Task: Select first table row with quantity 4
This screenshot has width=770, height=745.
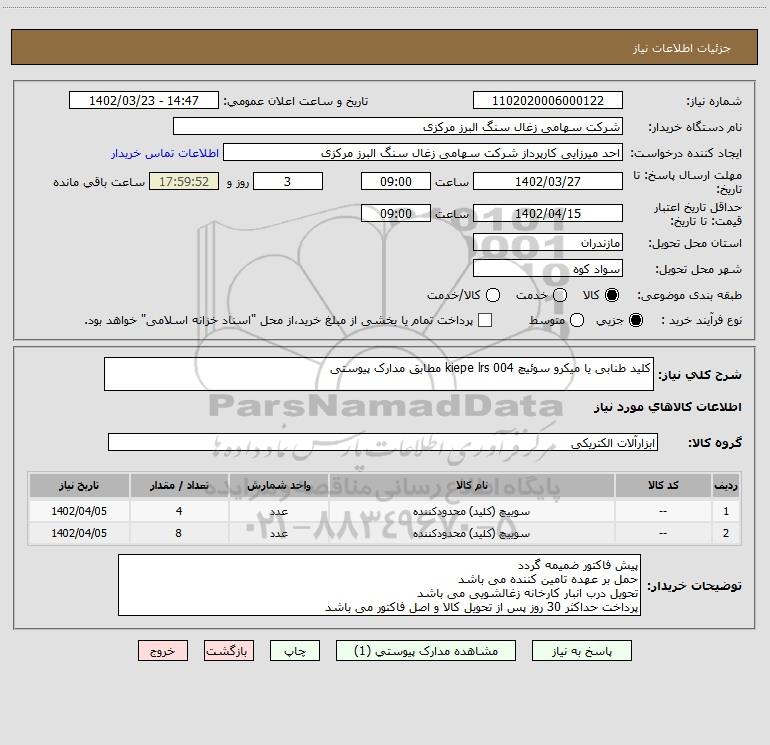Action: point(385,511)
